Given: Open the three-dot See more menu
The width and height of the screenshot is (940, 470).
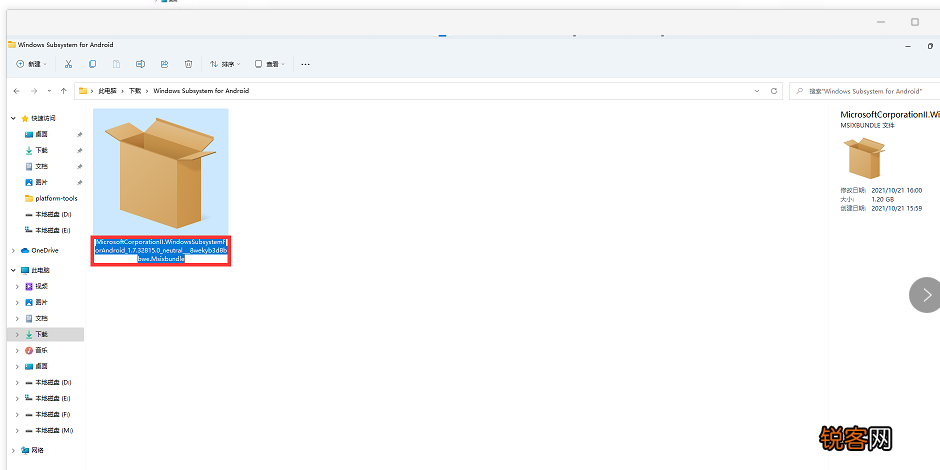Looking at the screenshot, I should [306, 64].
